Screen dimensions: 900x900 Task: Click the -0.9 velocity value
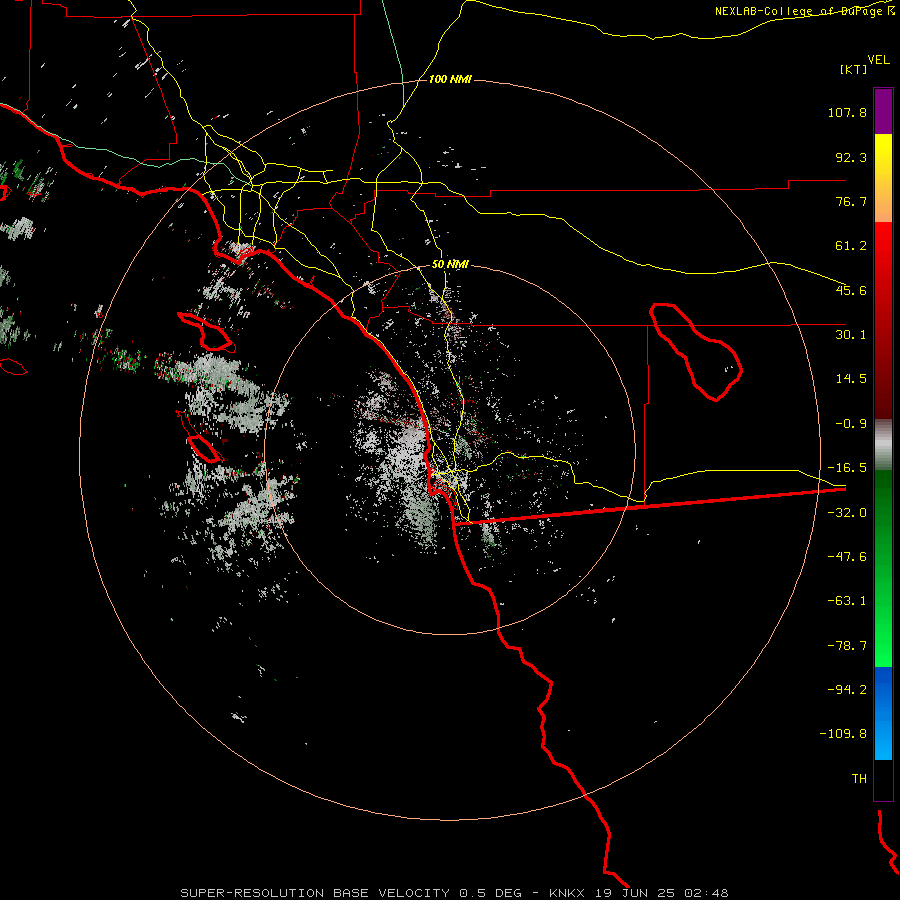(851, 424)
